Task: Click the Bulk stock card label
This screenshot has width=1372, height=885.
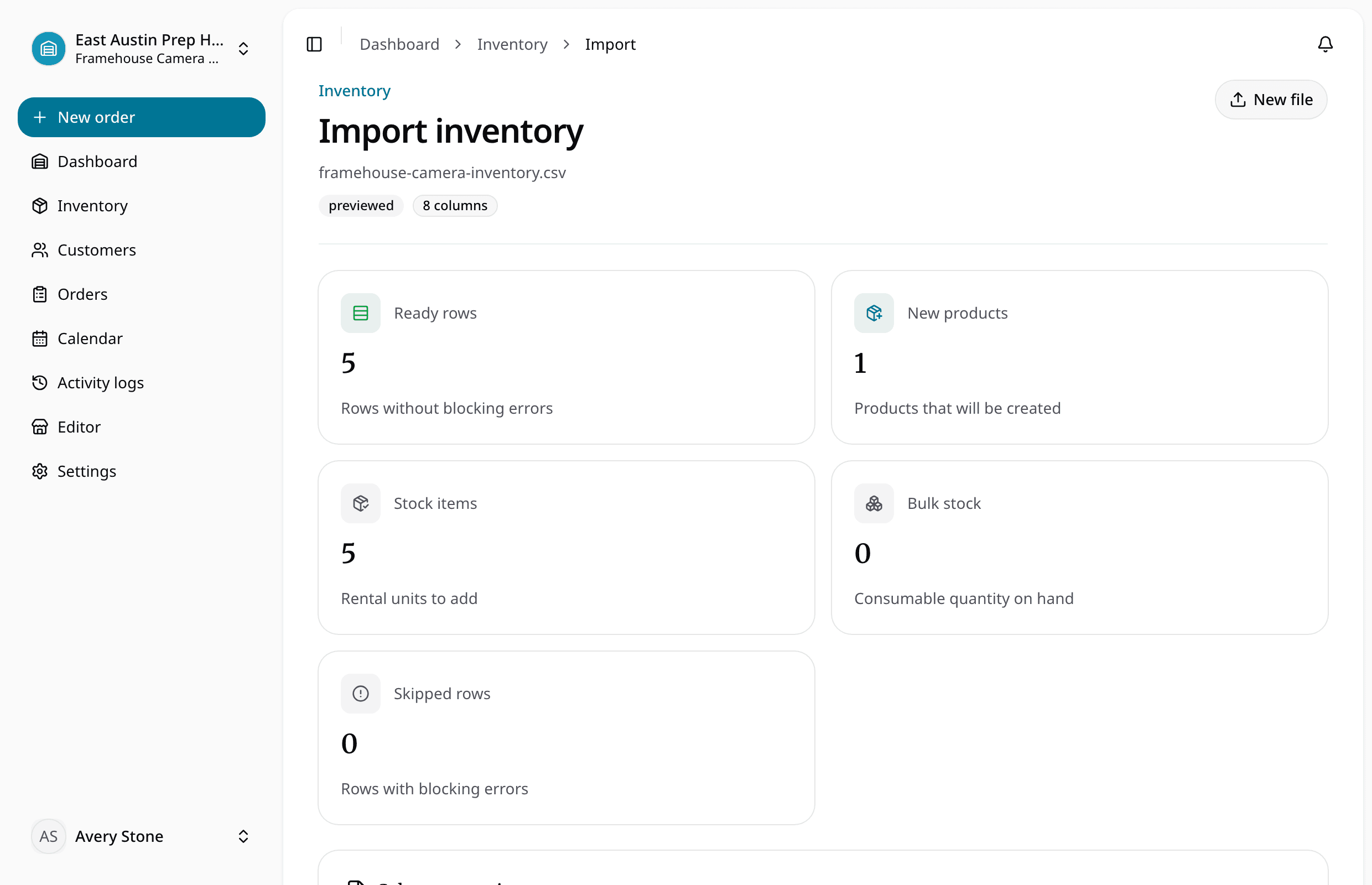Action: [944, 503]
